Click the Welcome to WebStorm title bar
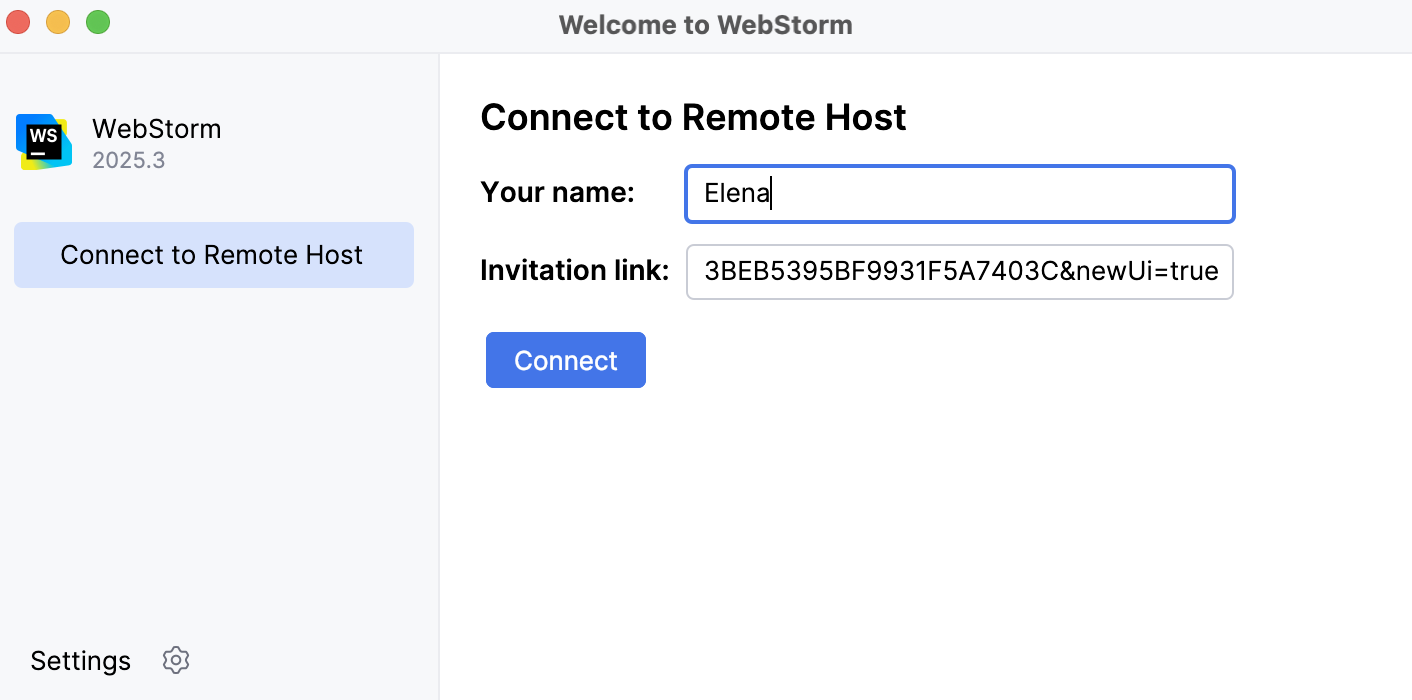This screenshot has width=1412, height=700. click(x=705, y=24)
